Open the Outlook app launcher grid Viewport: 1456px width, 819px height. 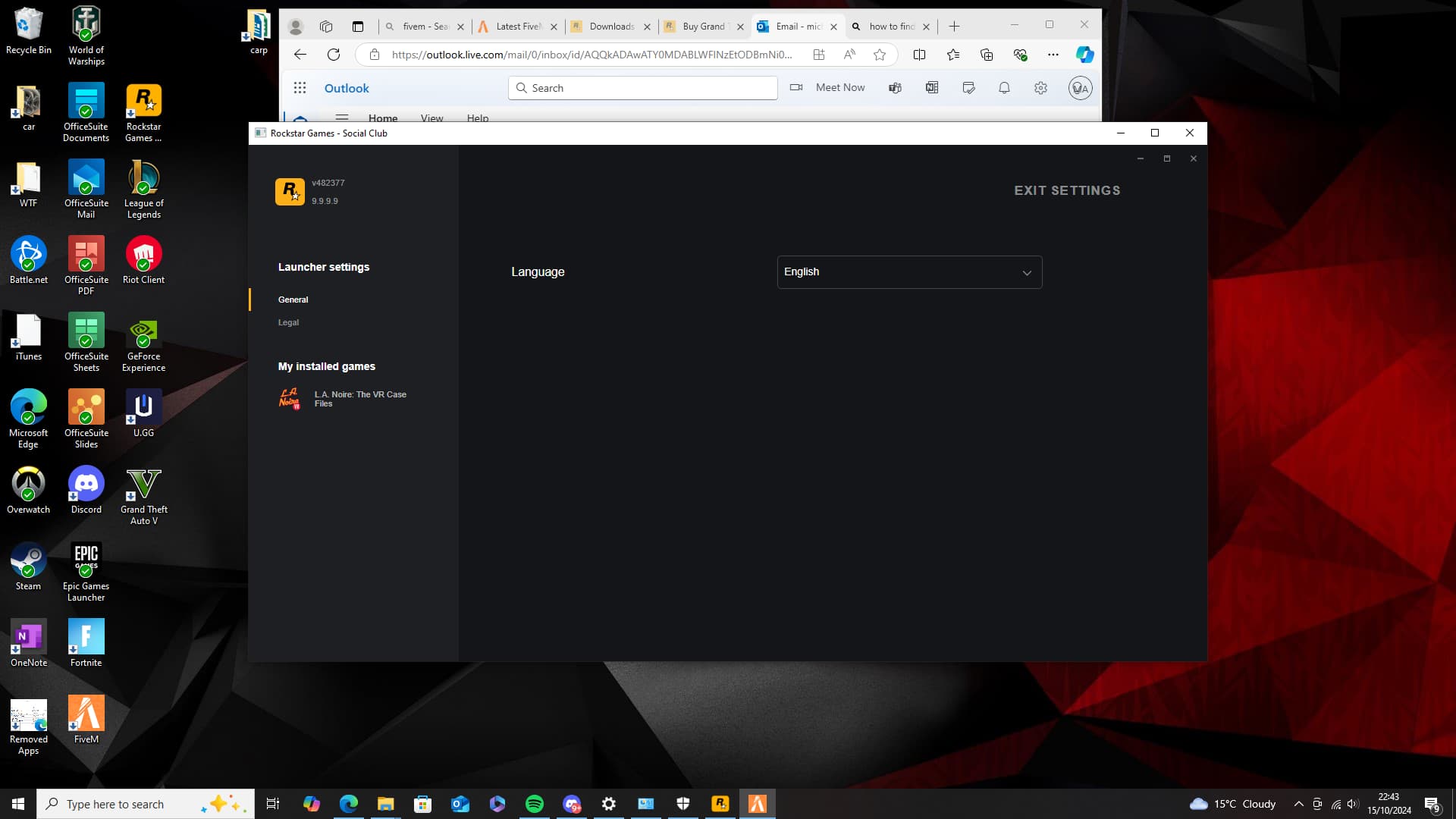(x=300, y=88)
